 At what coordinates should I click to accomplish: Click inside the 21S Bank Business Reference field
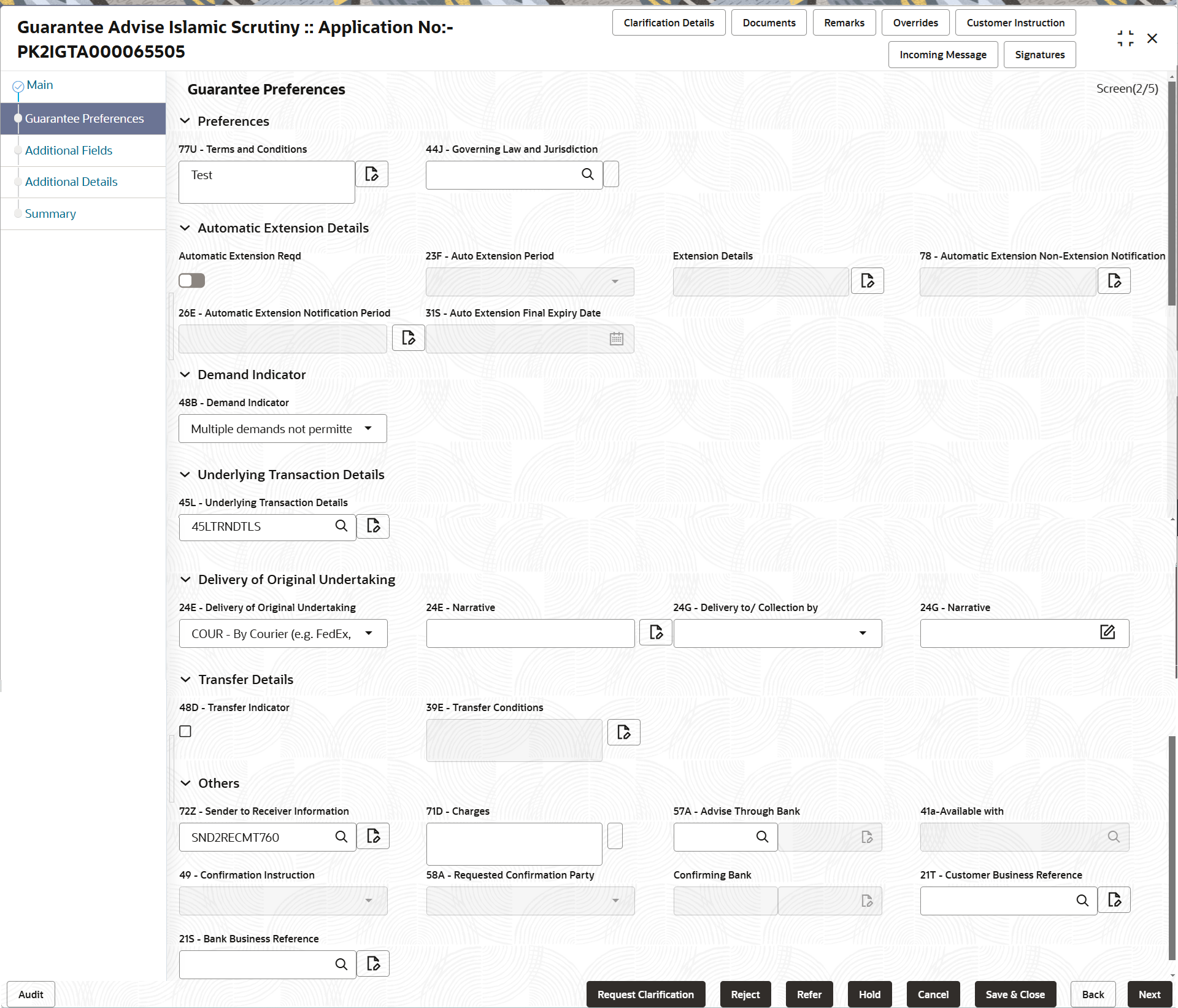coord(258,964)
